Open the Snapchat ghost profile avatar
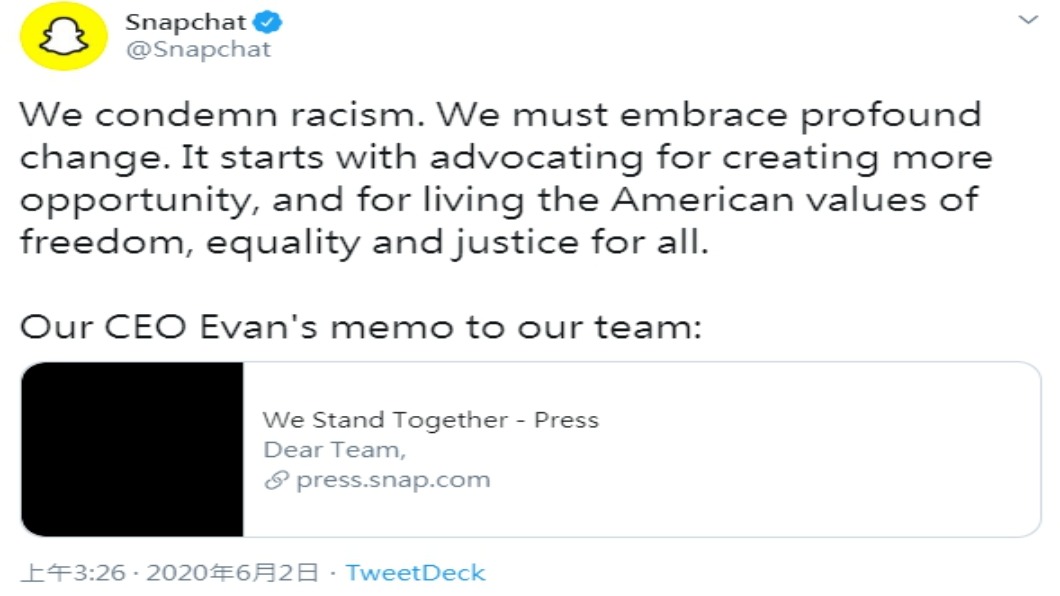The height and width of the screenshot is (596, 1060). (x=64, y=36)
